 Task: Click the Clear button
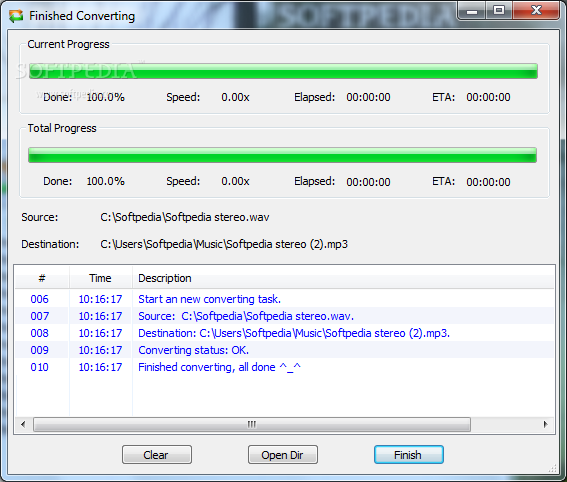click(x=157, y=455)
